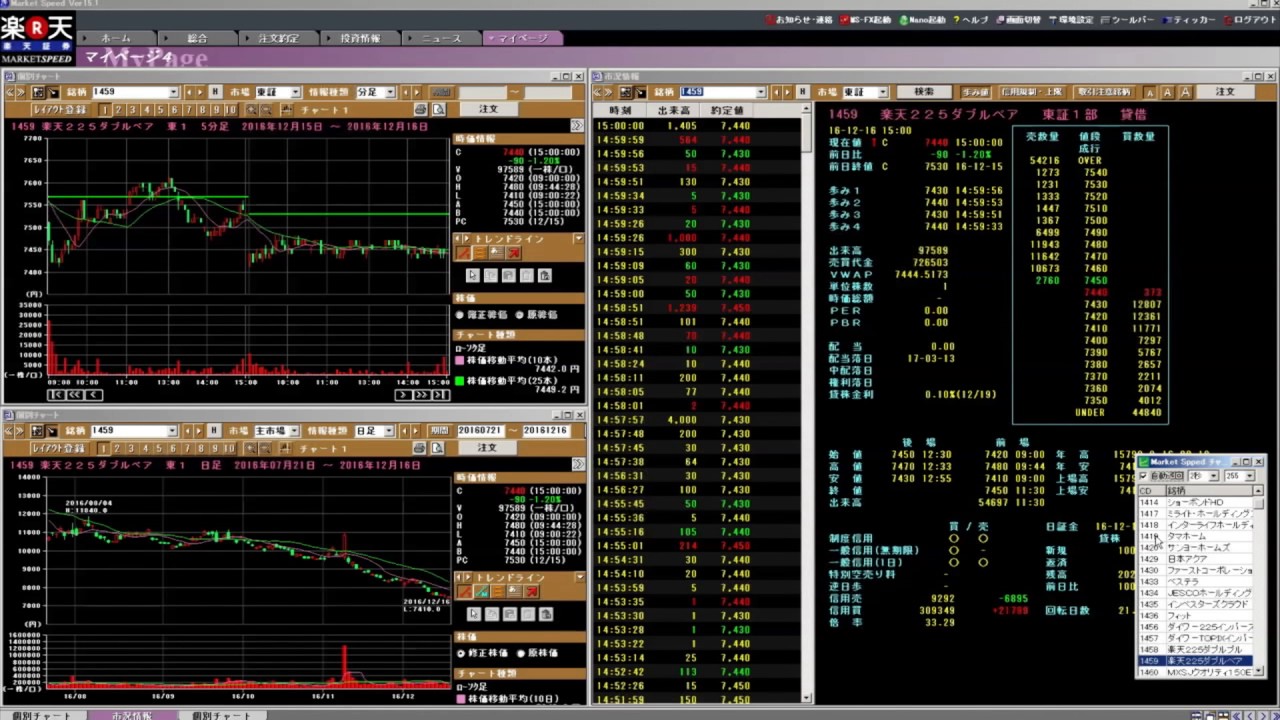This screenshot has height=720, width=1280.
Task: Select trend line draw tool in lower chart
Action: [463, 591]
